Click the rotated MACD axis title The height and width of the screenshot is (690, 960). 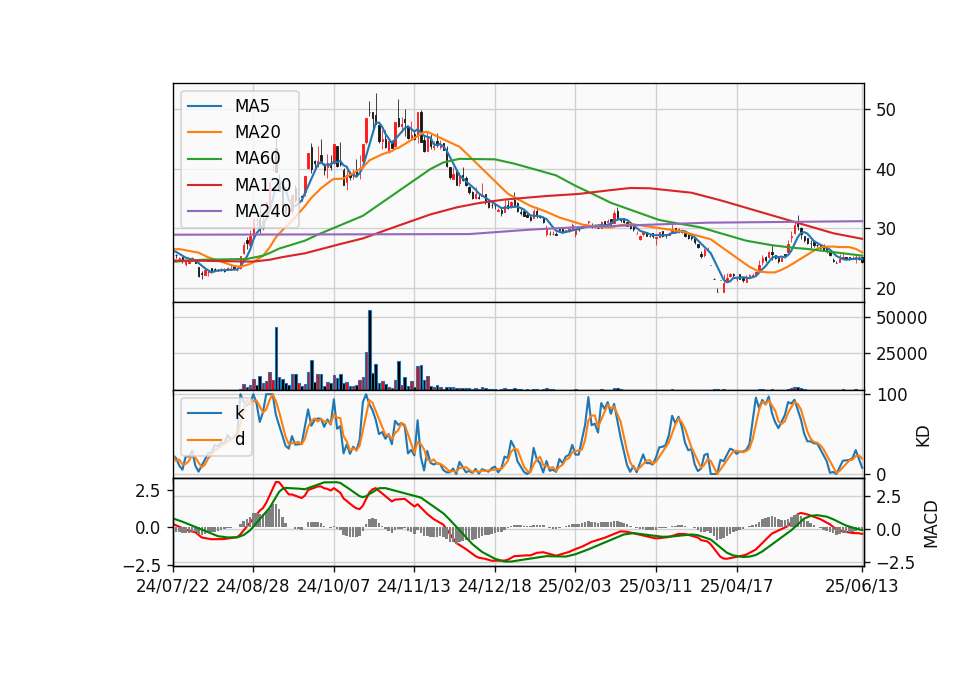(x=930, y=524)
